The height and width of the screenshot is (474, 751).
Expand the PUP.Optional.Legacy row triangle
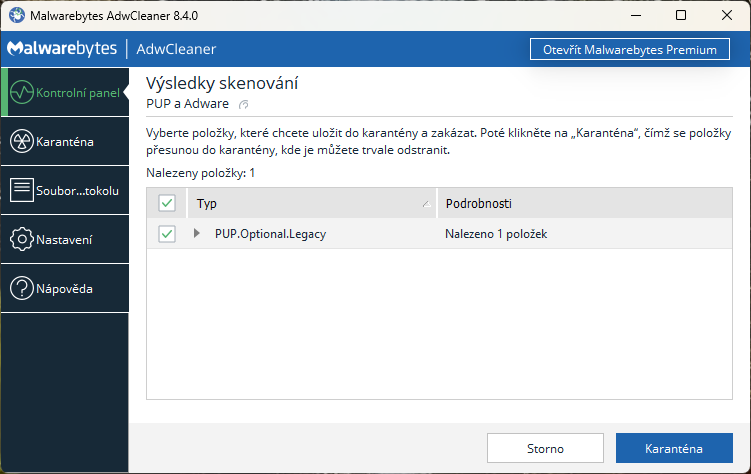[197, 234]
